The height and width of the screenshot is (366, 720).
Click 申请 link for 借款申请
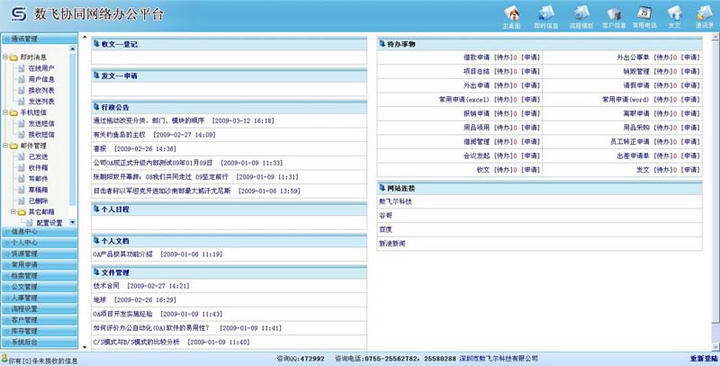531,57
